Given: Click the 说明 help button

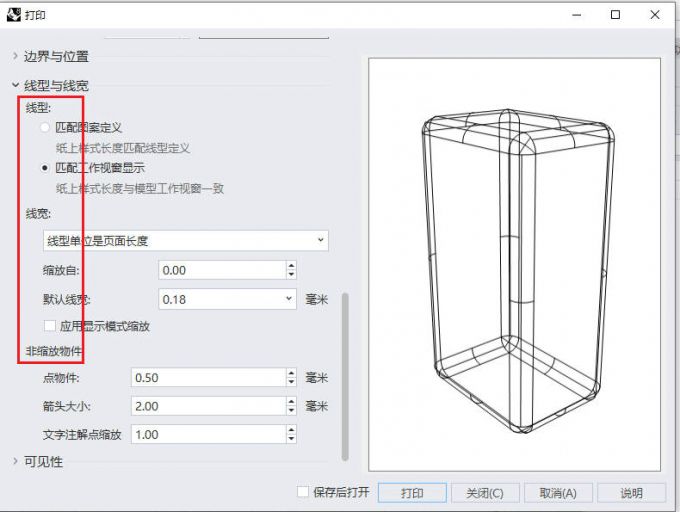Looking at the screenshot, I should coord(631,493).
